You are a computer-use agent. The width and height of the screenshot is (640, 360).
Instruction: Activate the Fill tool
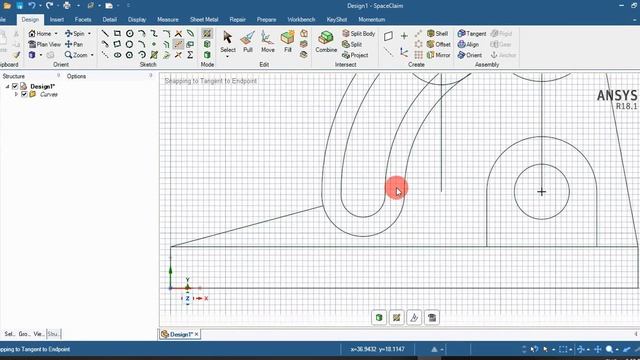pos(288,42)
